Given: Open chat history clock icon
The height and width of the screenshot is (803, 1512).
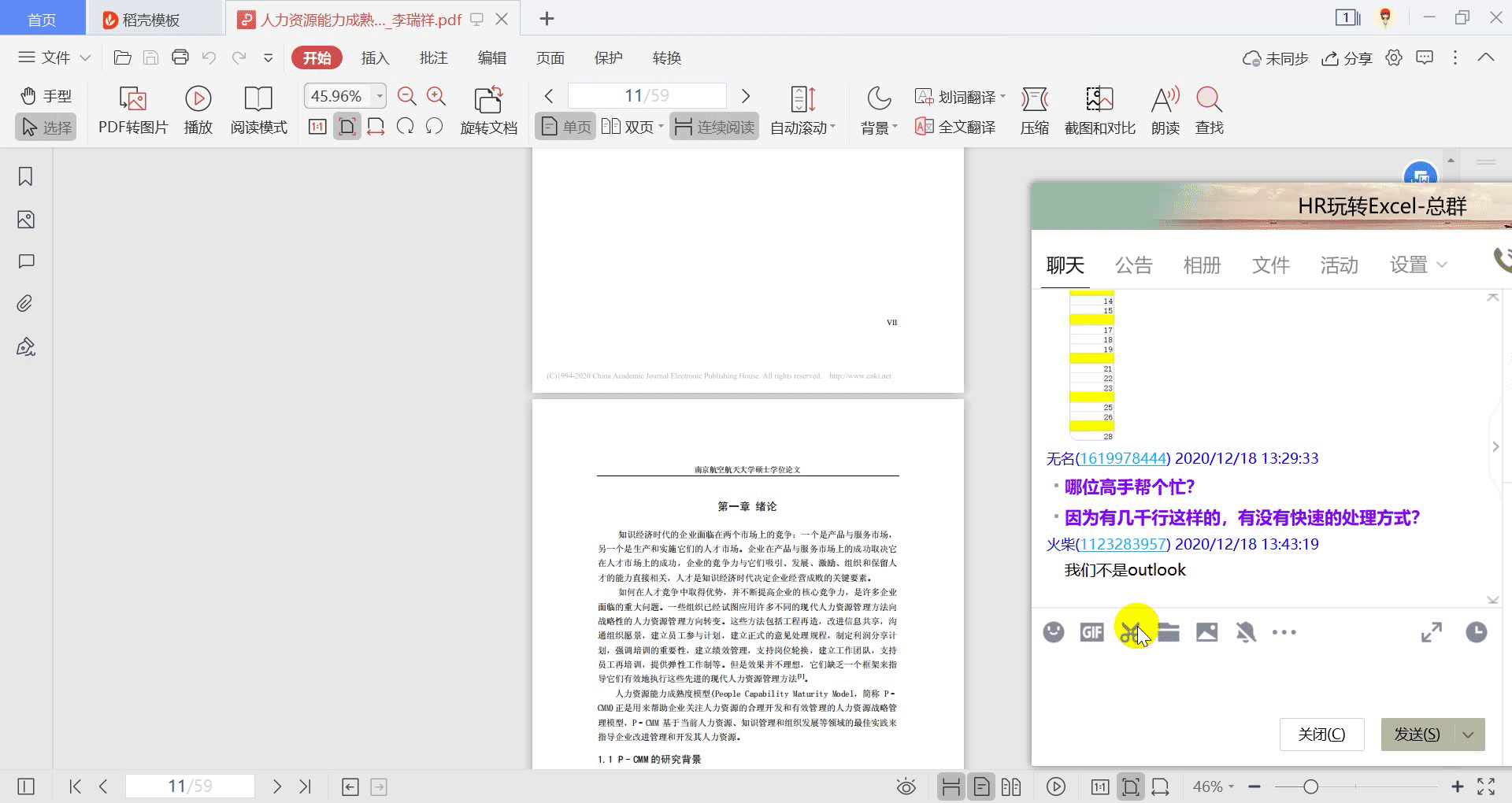Looking at the screenshot, I should point(1477,632).
